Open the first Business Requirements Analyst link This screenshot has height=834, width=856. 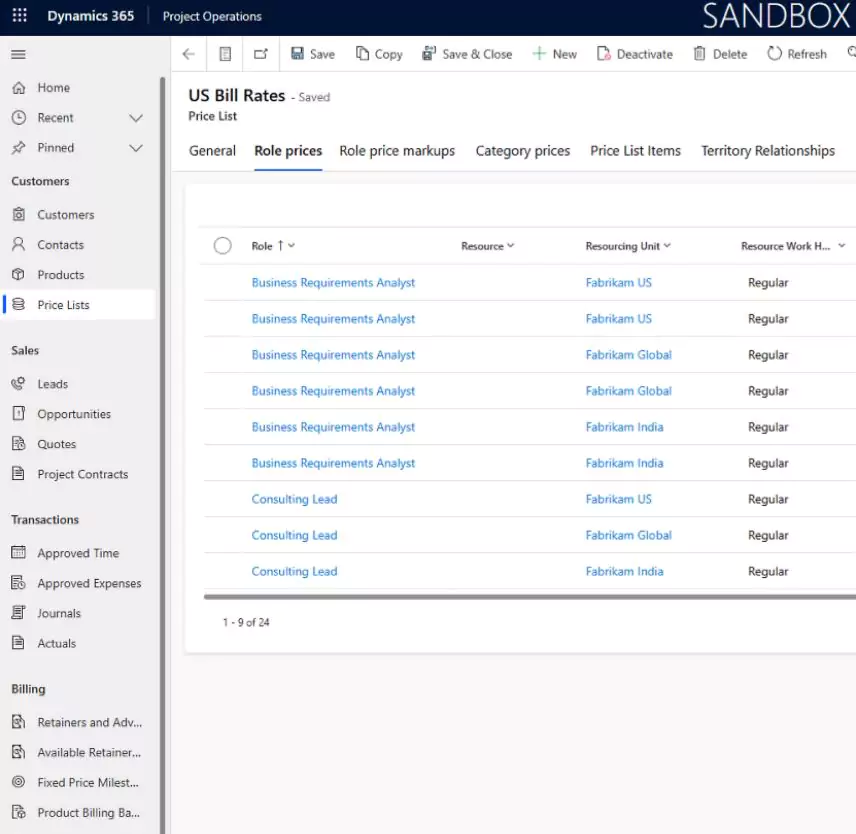pyautogui.click(x=333, y=283)
